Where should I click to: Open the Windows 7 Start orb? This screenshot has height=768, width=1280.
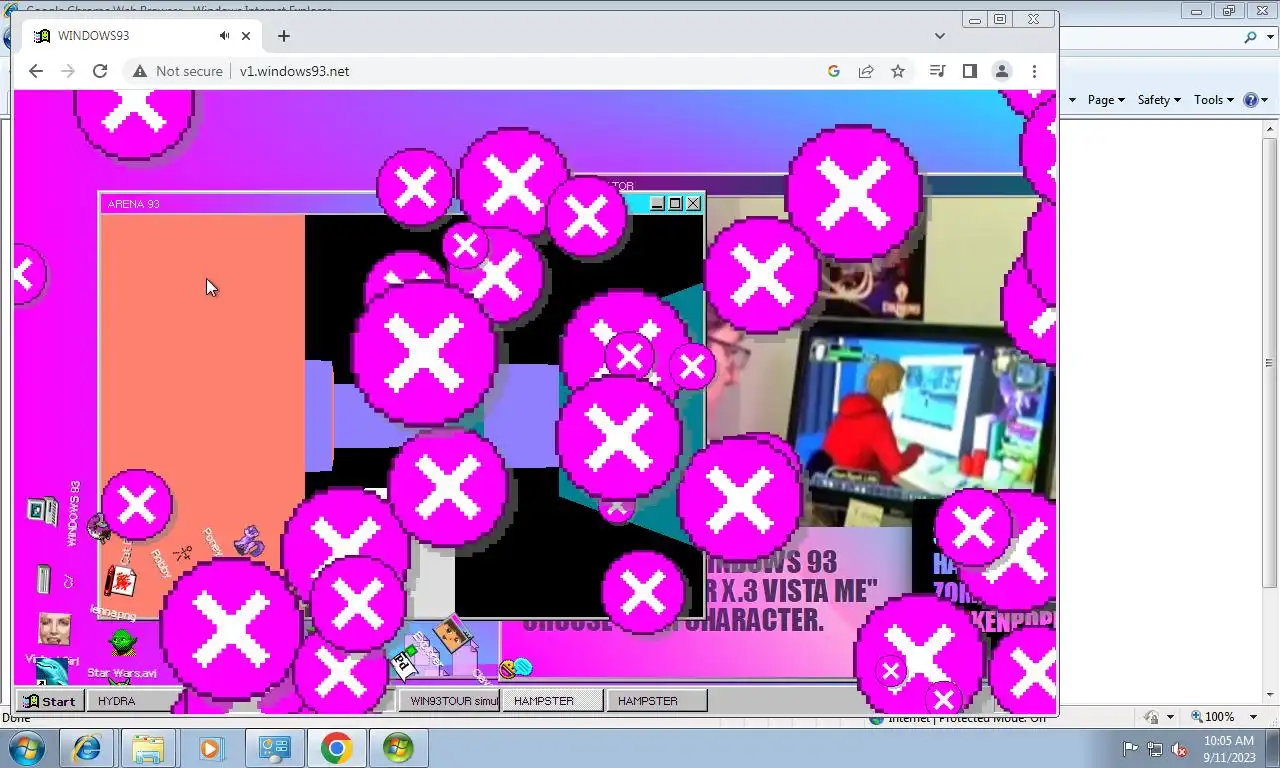click(25, 748)
